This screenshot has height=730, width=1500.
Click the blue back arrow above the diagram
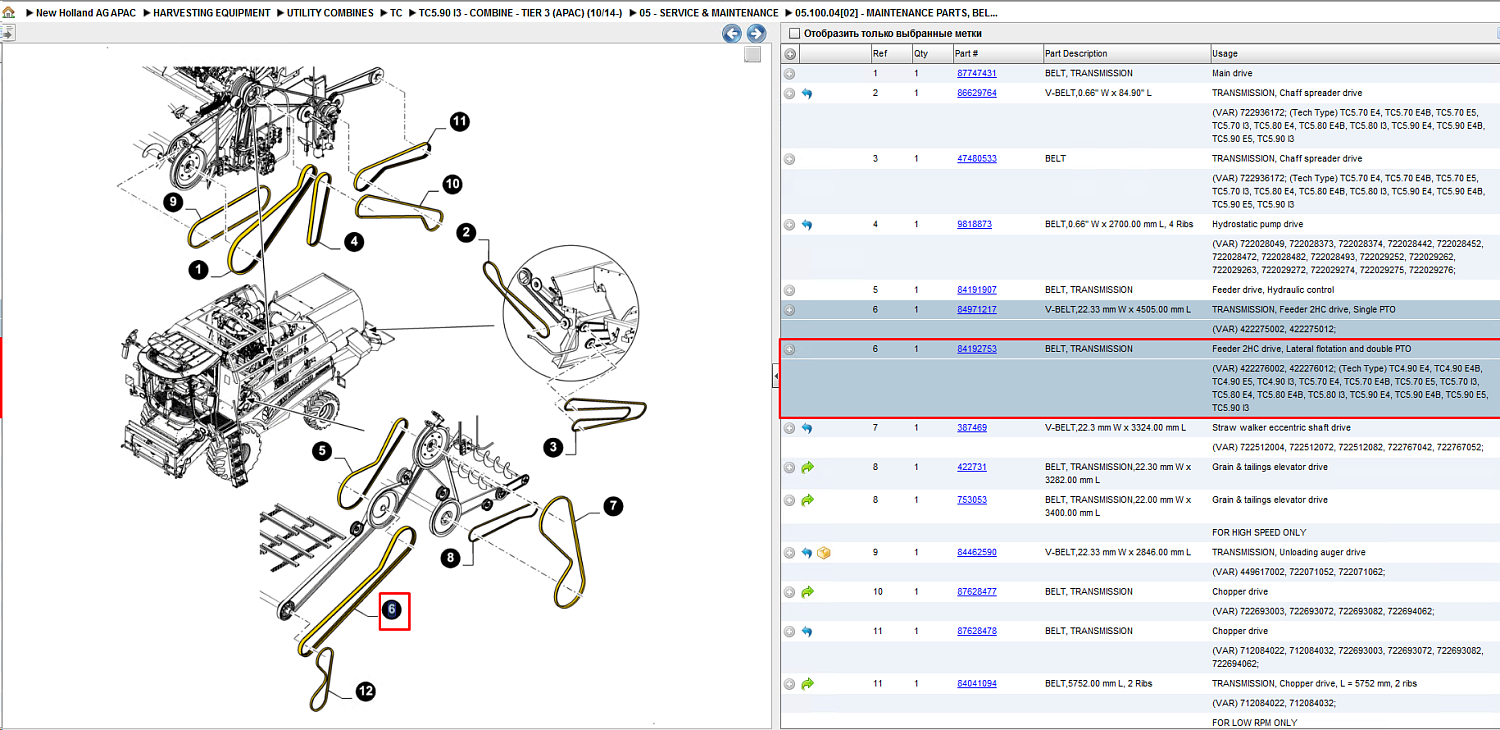tap(732, 34)
